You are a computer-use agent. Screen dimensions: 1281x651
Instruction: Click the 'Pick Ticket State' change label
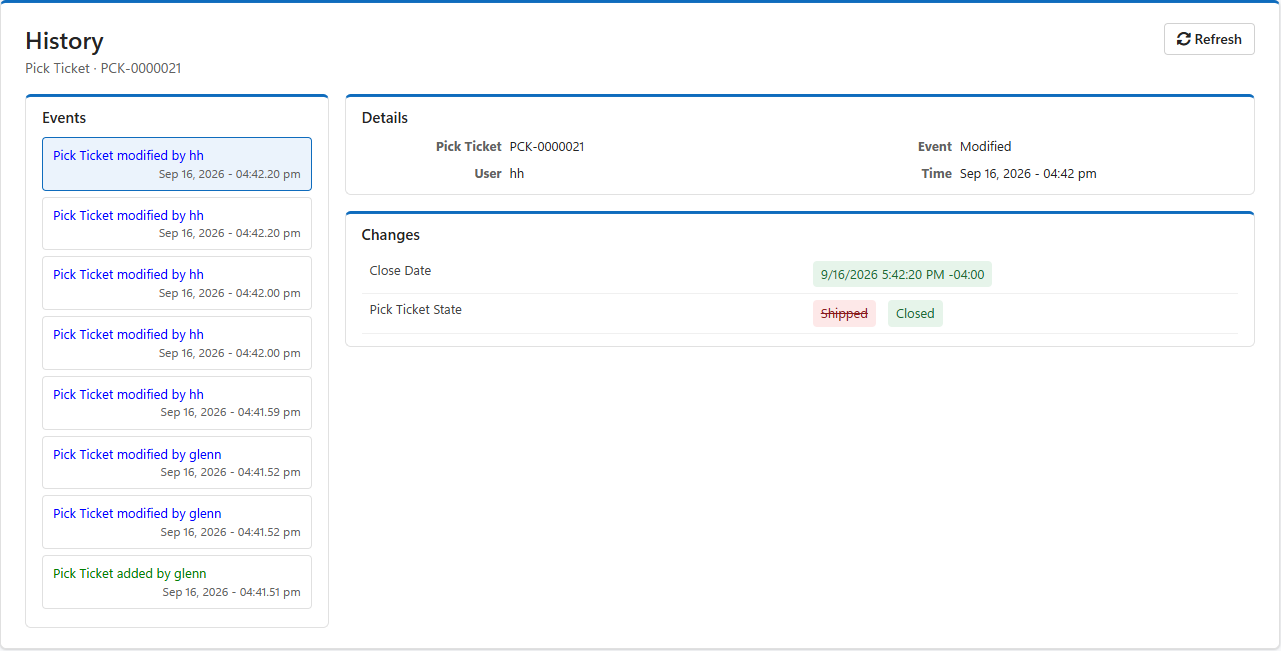pos(416,310)
